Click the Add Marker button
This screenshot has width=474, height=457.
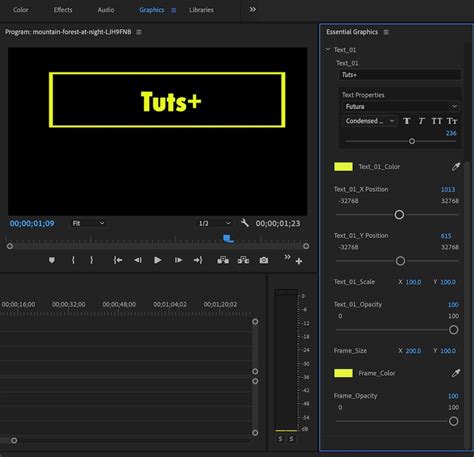pyautogui.click(x=52, y=260)
